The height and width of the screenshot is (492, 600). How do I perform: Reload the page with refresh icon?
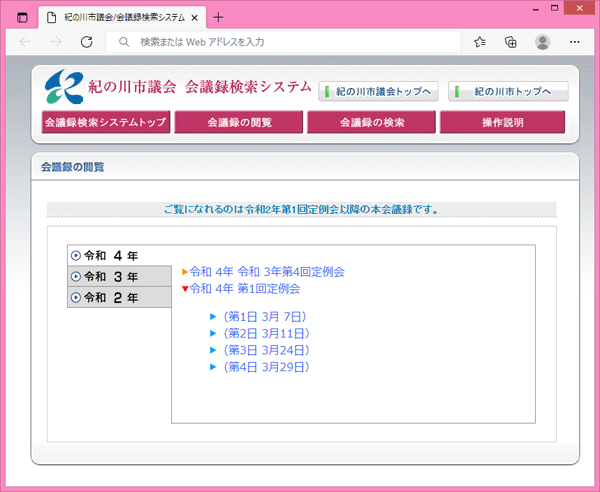[x=87, y=42]
